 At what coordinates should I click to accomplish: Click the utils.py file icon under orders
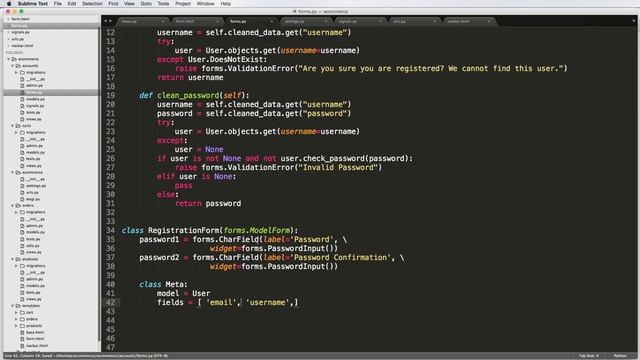click(22, 246)
